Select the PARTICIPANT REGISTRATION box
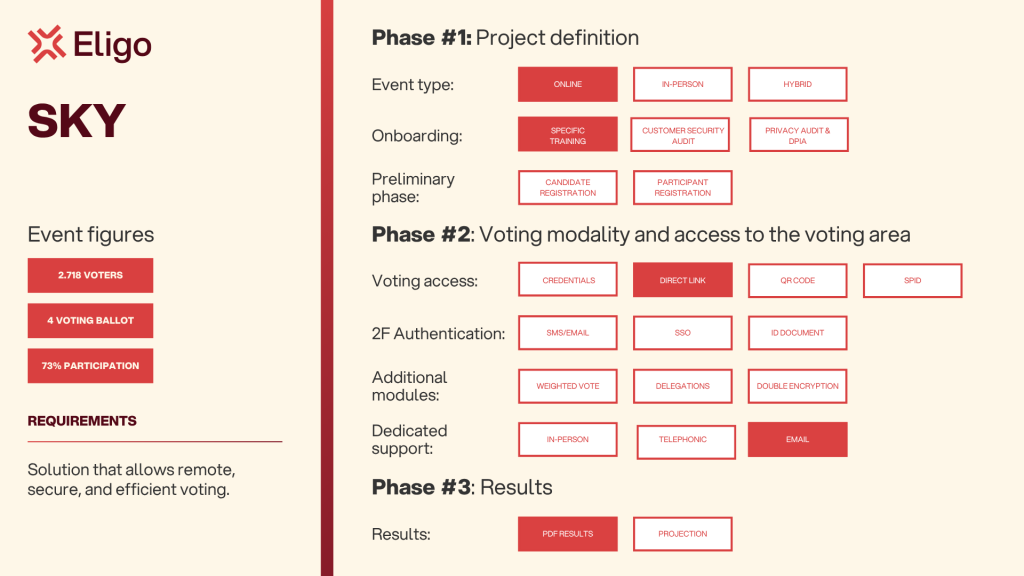This screenshot has height=576, width=1024. 682,187
